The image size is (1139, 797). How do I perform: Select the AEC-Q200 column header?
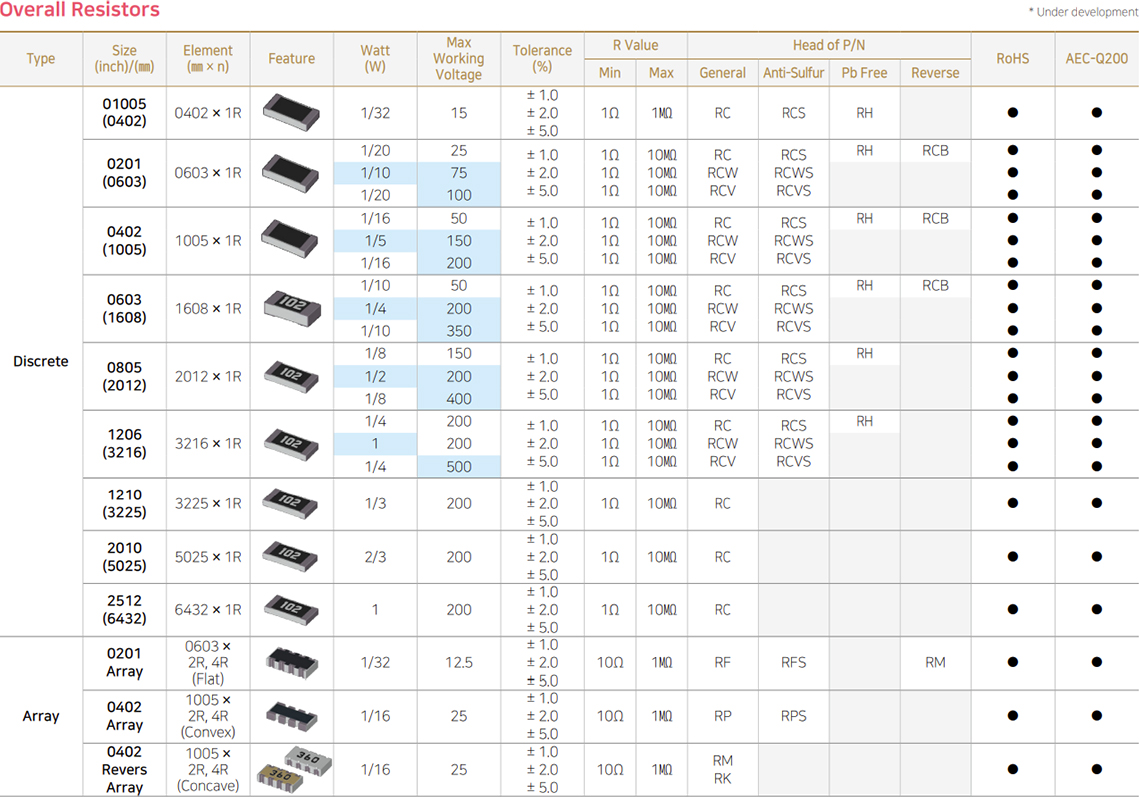(1096, 59)
